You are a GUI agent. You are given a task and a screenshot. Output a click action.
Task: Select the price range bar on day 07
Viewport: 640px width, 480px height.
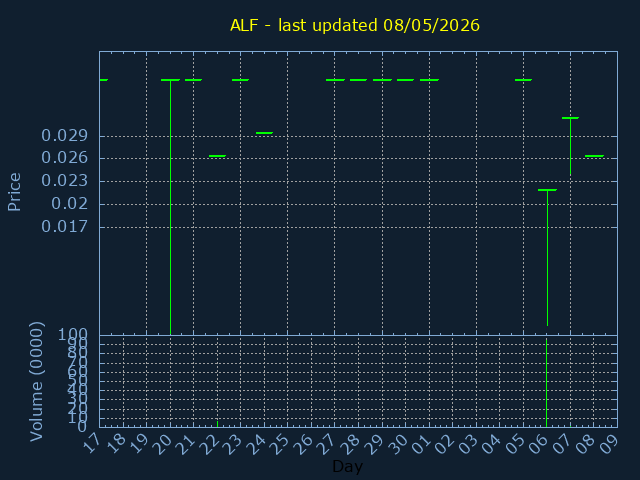pyautogui.click(x=570, y=146)
